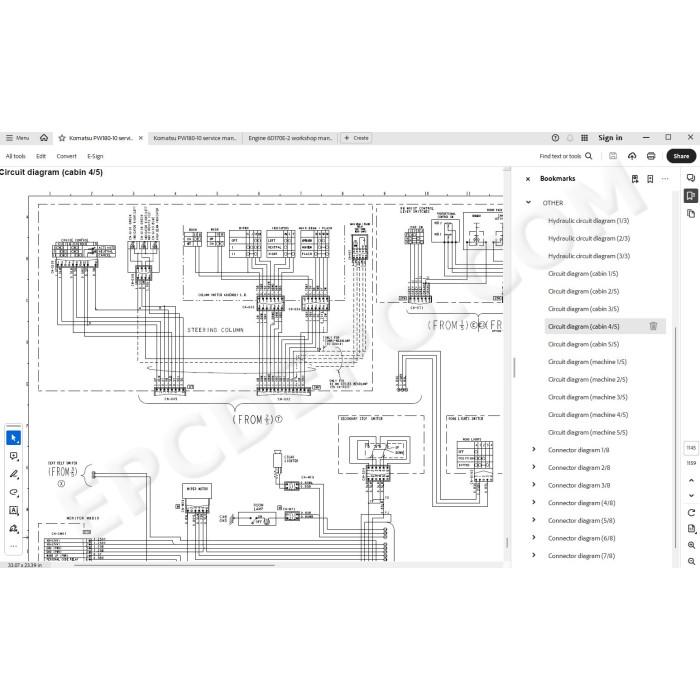
Task: Select the freehand draw tool
Action: pyautogui.click(x=13, y=492)
